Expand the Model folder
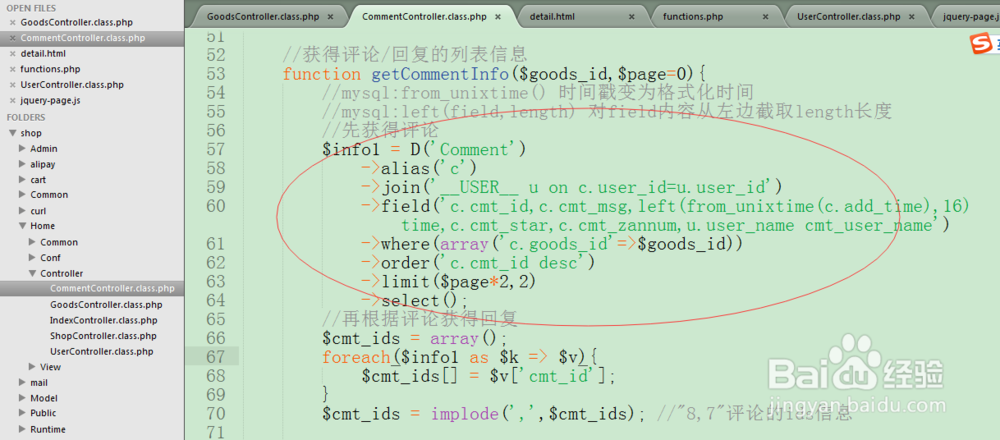The image size is (1000, 440). click(x=22, y=398)
